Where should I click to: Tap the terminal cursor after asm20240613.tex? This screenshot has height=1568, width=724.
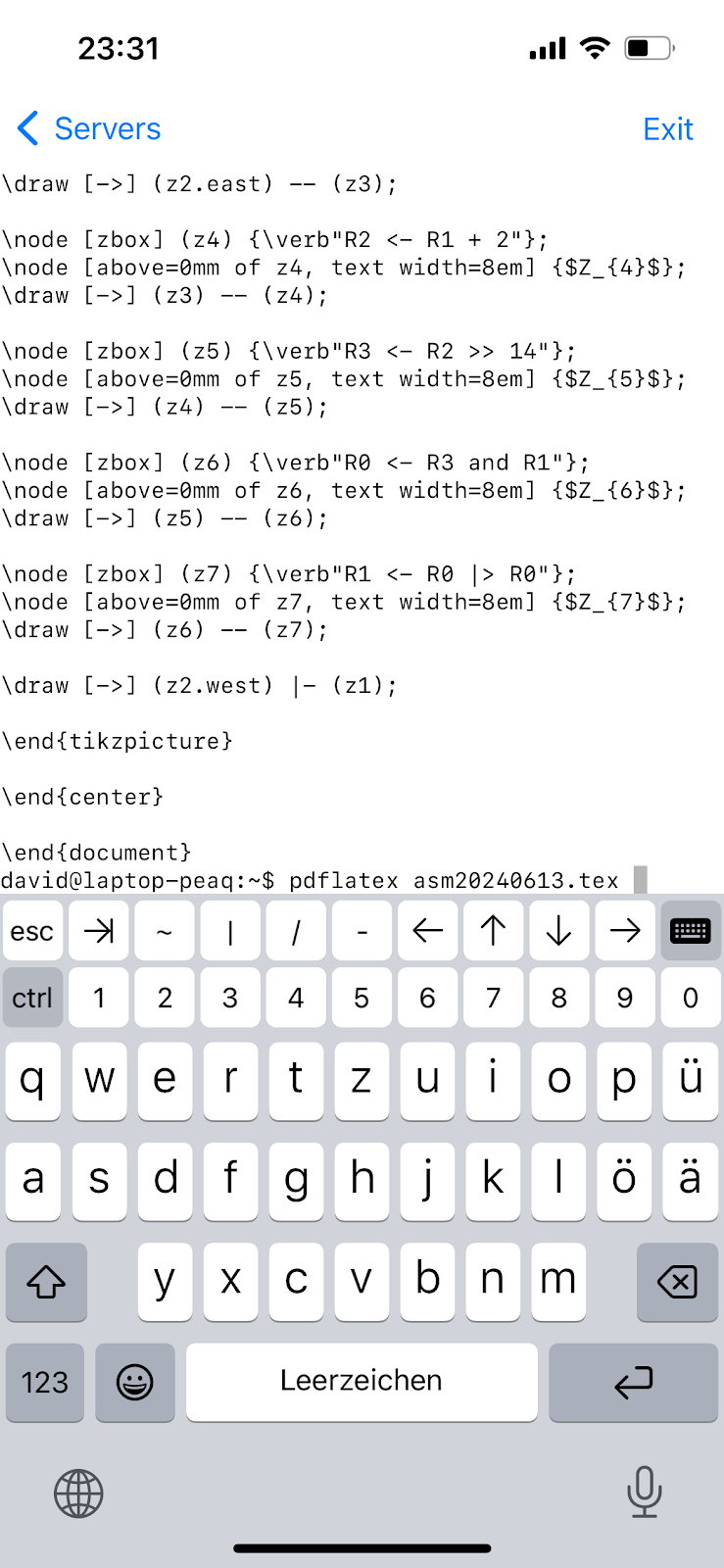click(x=640, y=880)
